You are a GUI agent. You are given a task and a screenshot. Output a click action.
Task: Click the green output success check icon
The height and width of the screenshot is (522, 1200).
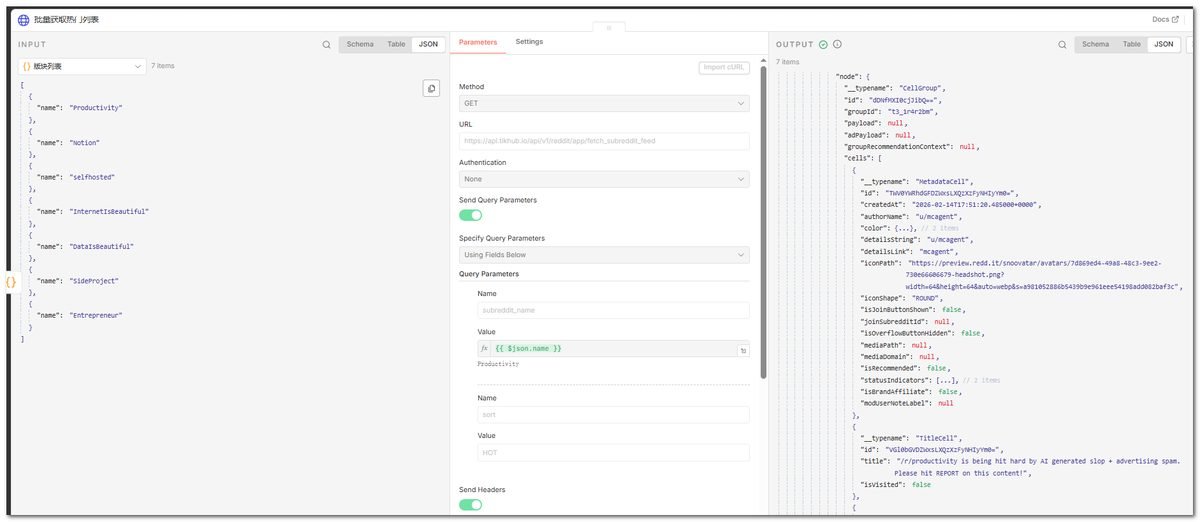pyautogui.click(x=823, y=44)
